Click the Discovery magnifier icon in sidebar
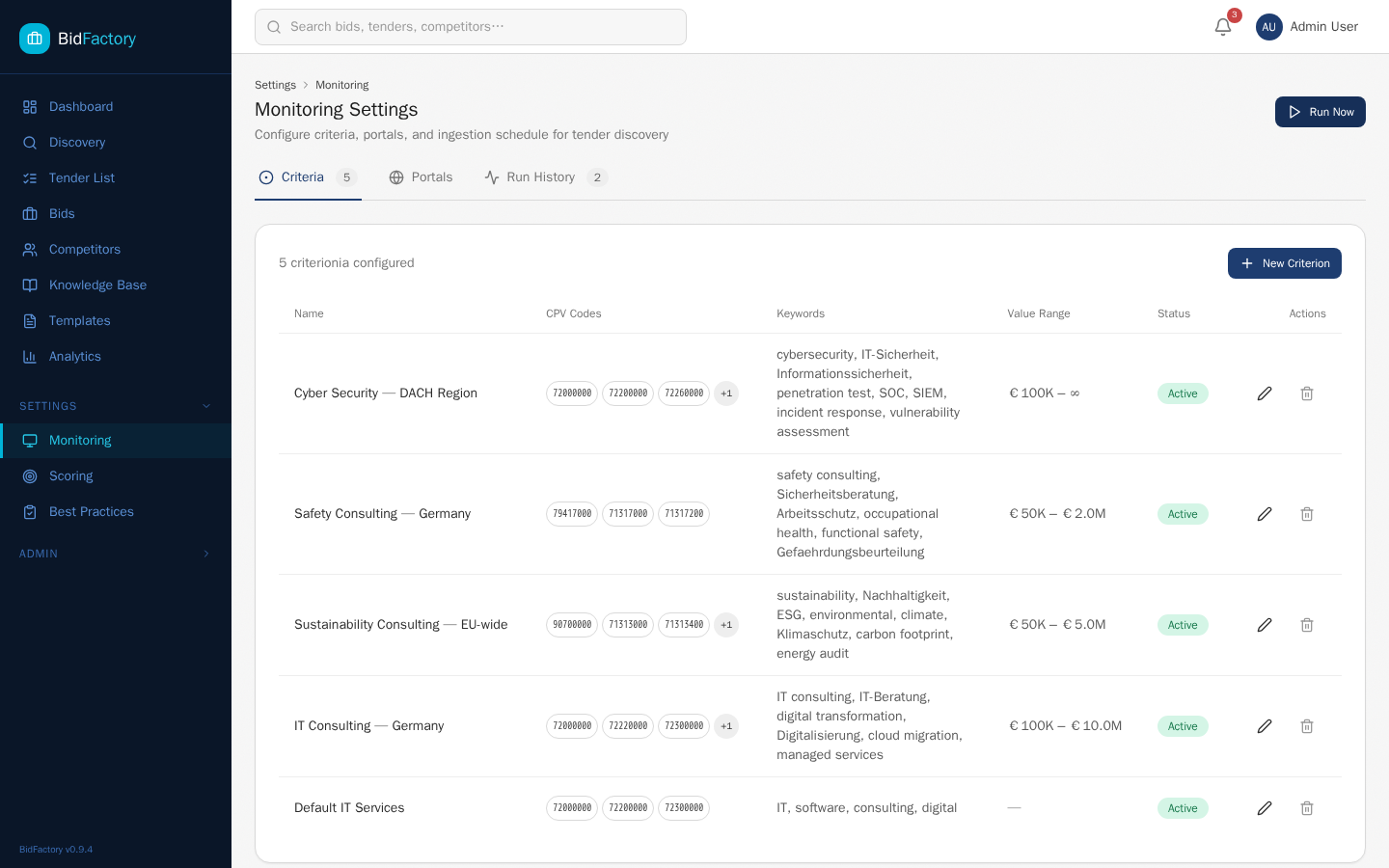The width and height of the screenshot is (1389, 868). point(30,143)
